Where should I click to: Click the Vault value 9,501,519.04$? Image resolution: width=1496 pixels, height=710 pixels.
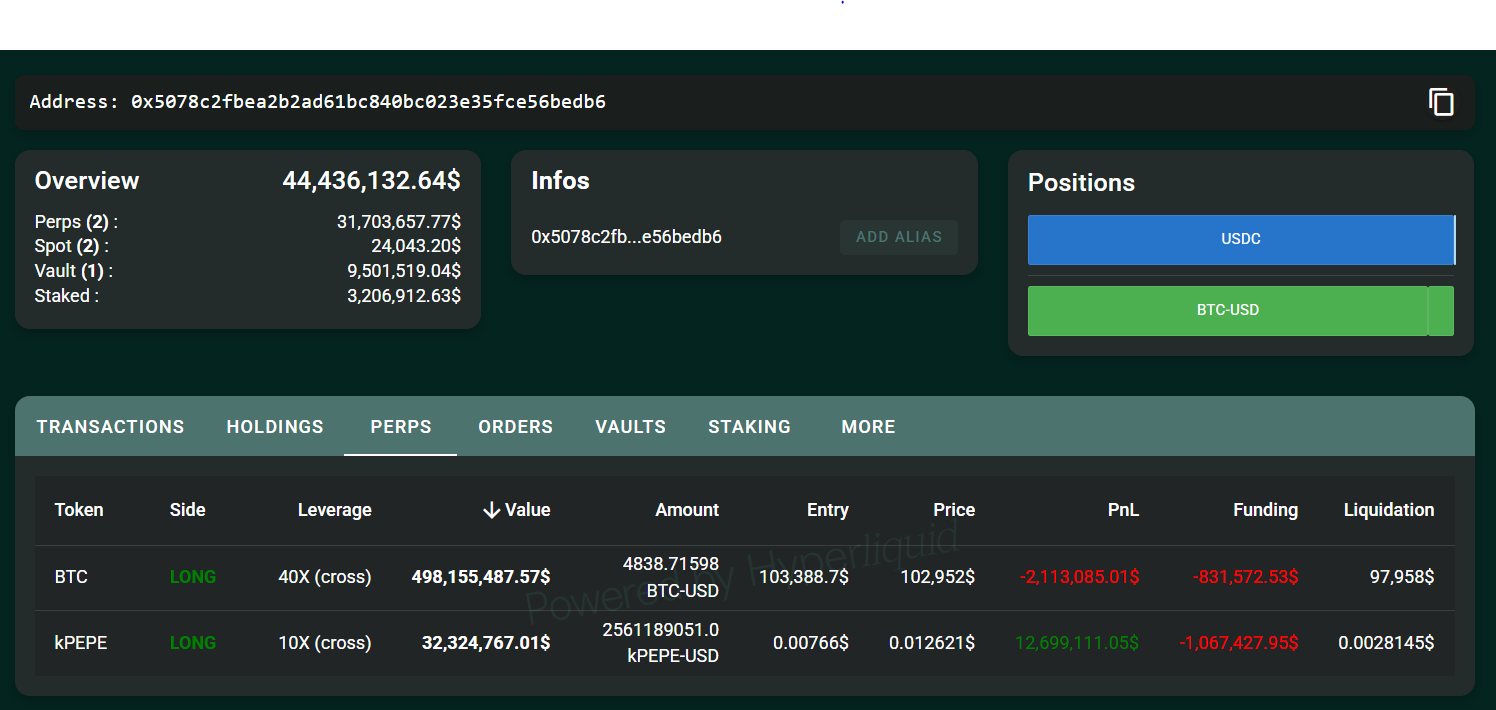point(404,271)
